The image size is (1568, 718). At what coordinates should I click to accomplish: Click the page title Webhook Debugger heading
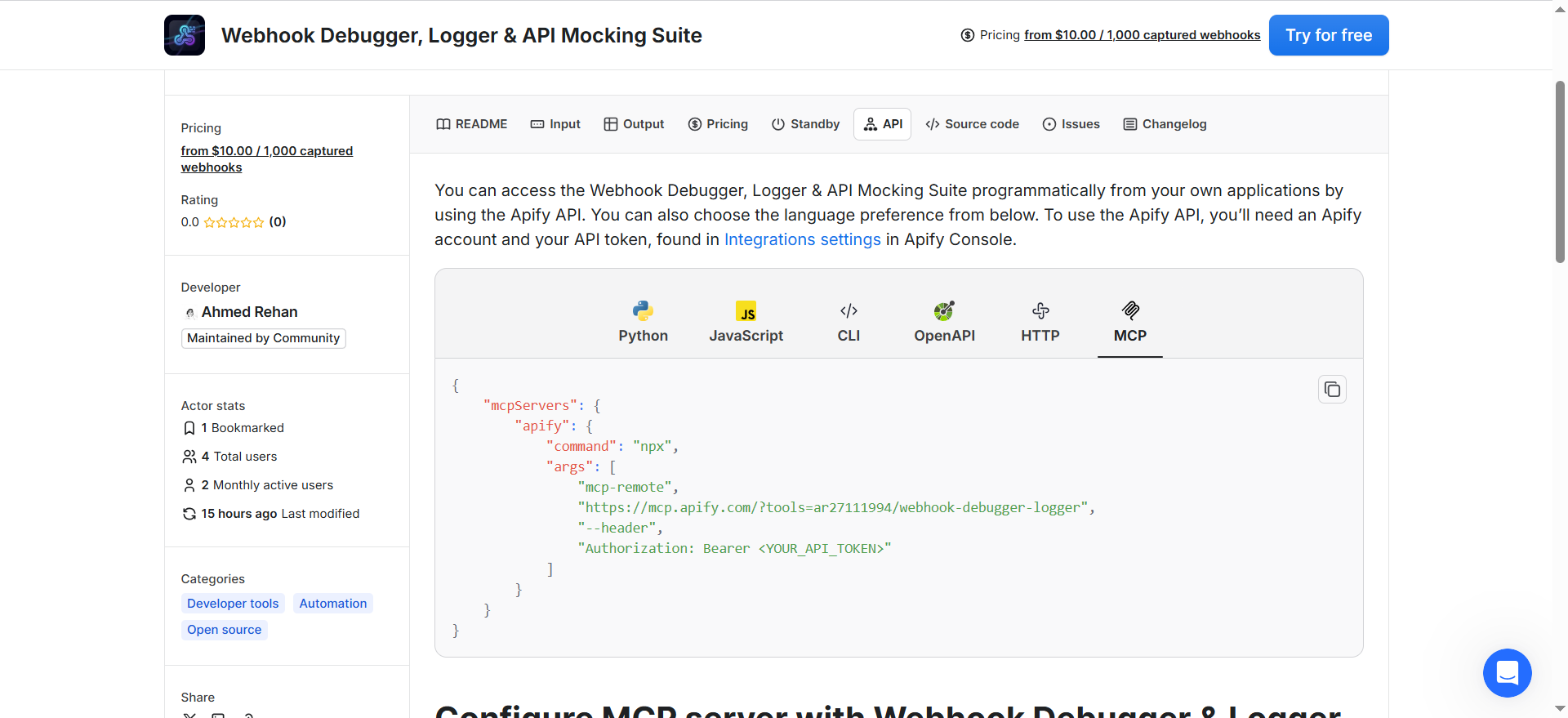tap(461, 35)
